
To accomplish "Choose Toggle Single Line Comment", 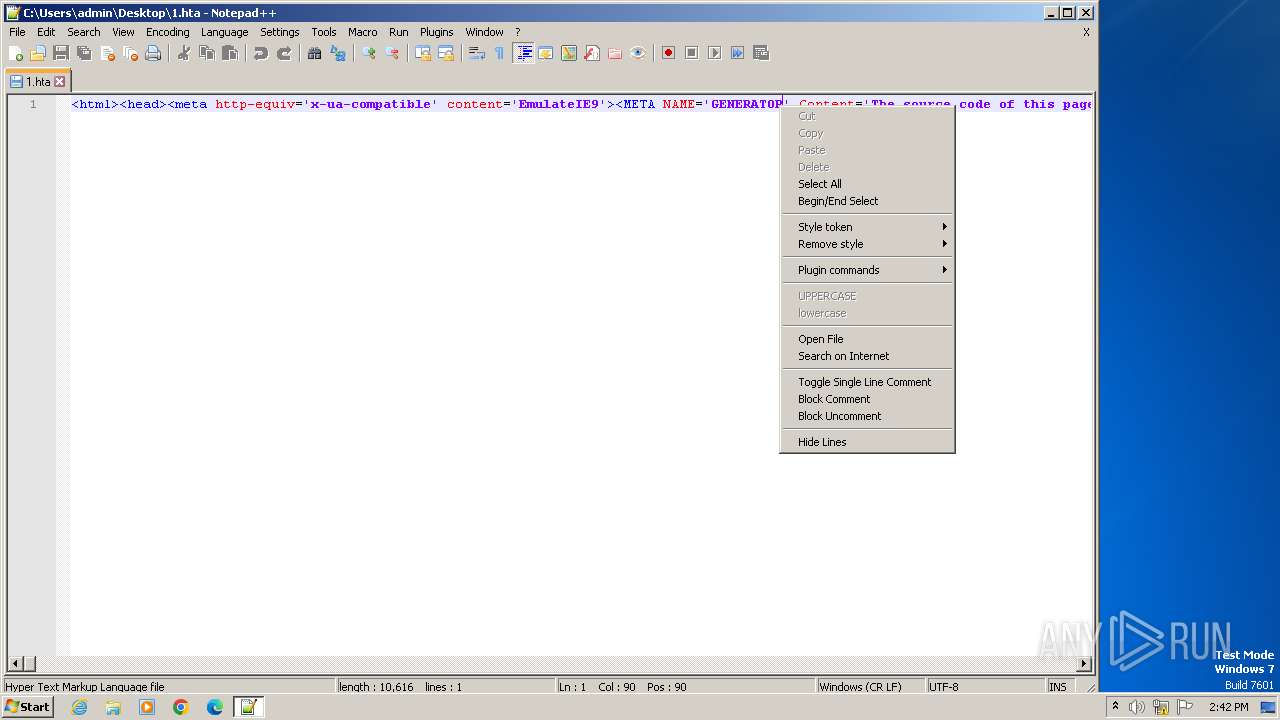I will pyautogui.click(x=867, y=382).
